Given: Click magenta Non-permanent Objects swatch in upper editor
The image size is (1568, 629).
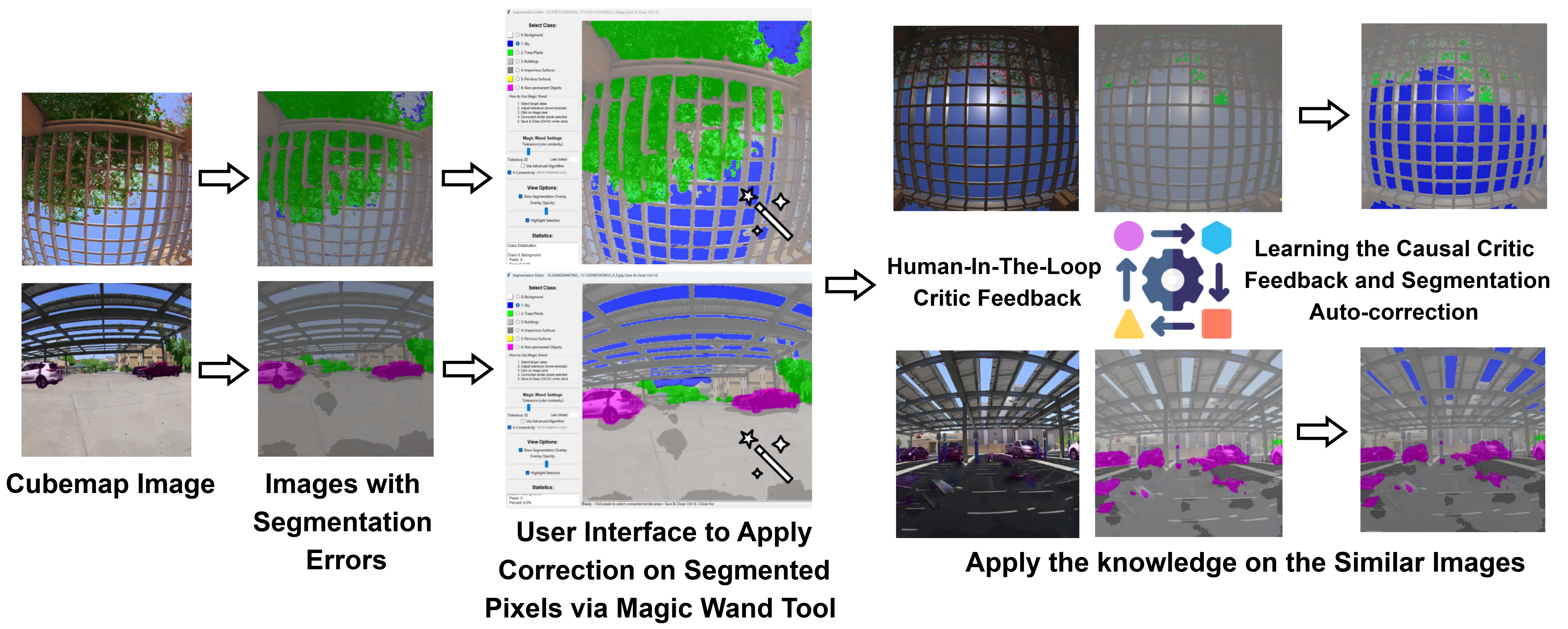Looking at the screenshot, I should click(x=510, y=88).
